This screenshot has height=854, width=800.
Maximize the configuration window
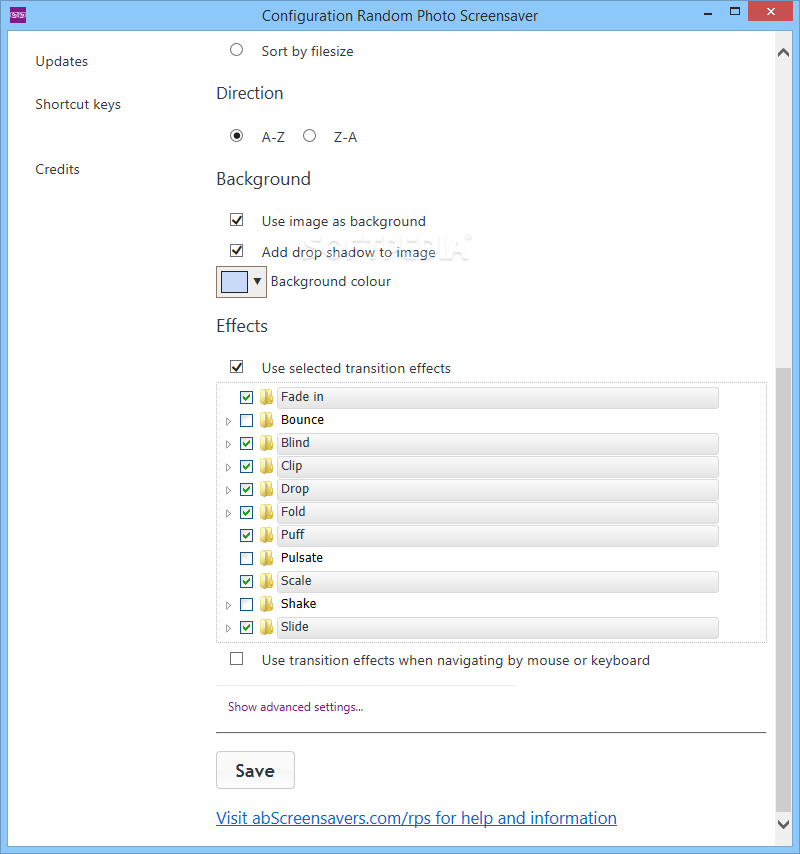point(735,11)
